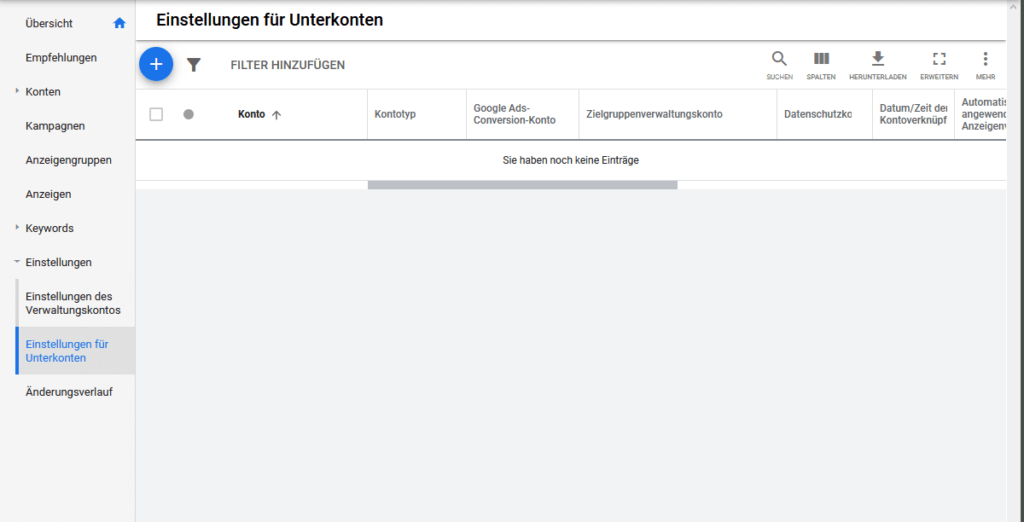1024x522 pixels.
Task: Go to Änderungsverlauf in the sidebar
Action: point(69,392)
